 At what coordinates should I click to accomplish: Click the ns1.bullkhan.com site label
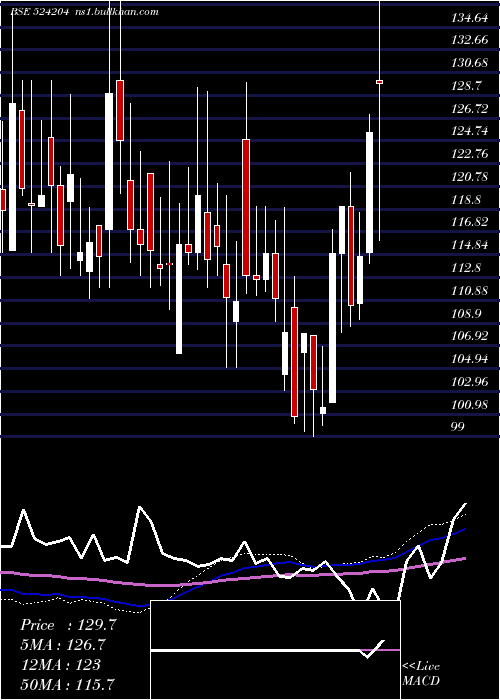(x=118, y=12)
